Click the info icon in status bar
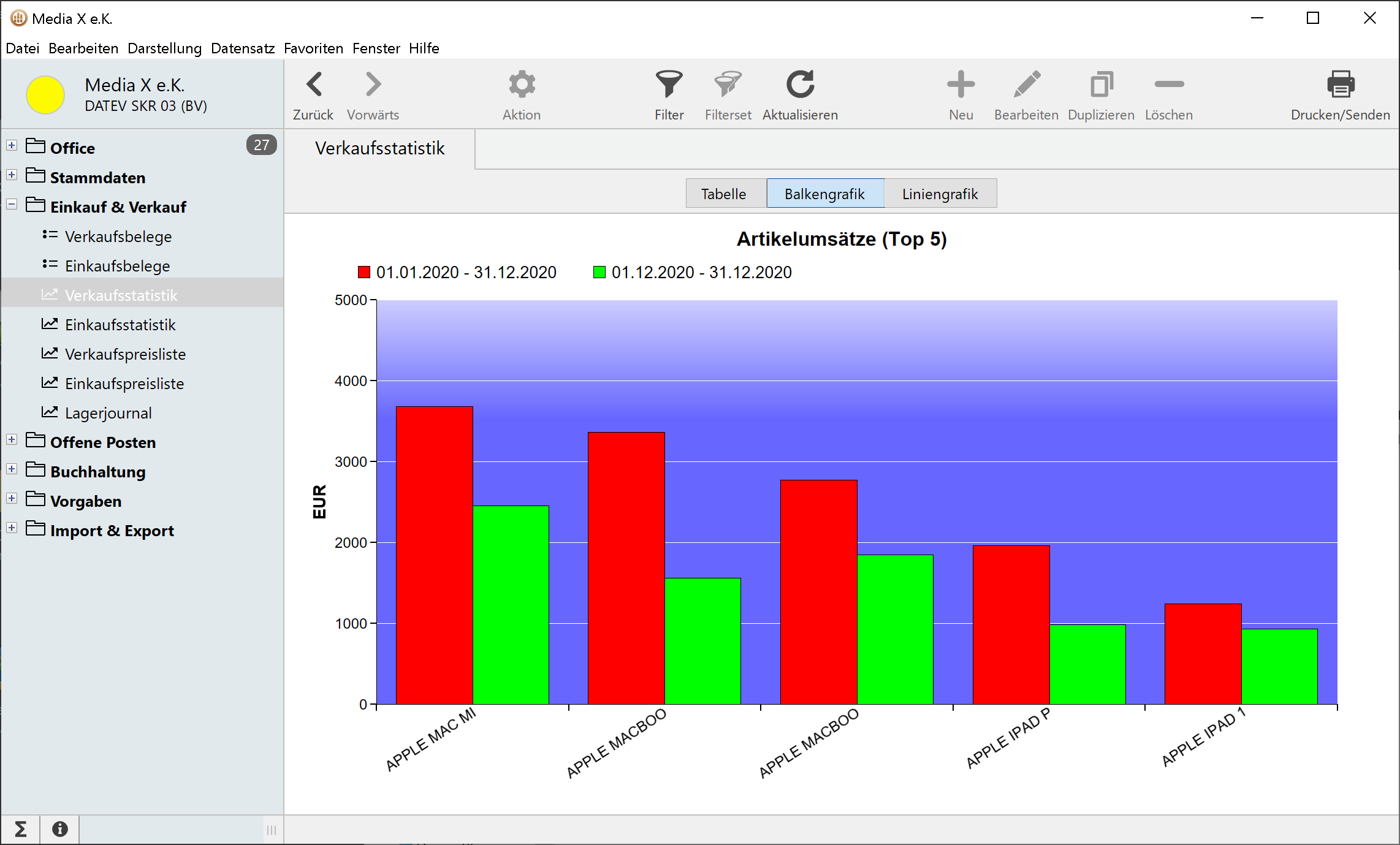 point(59,829)
